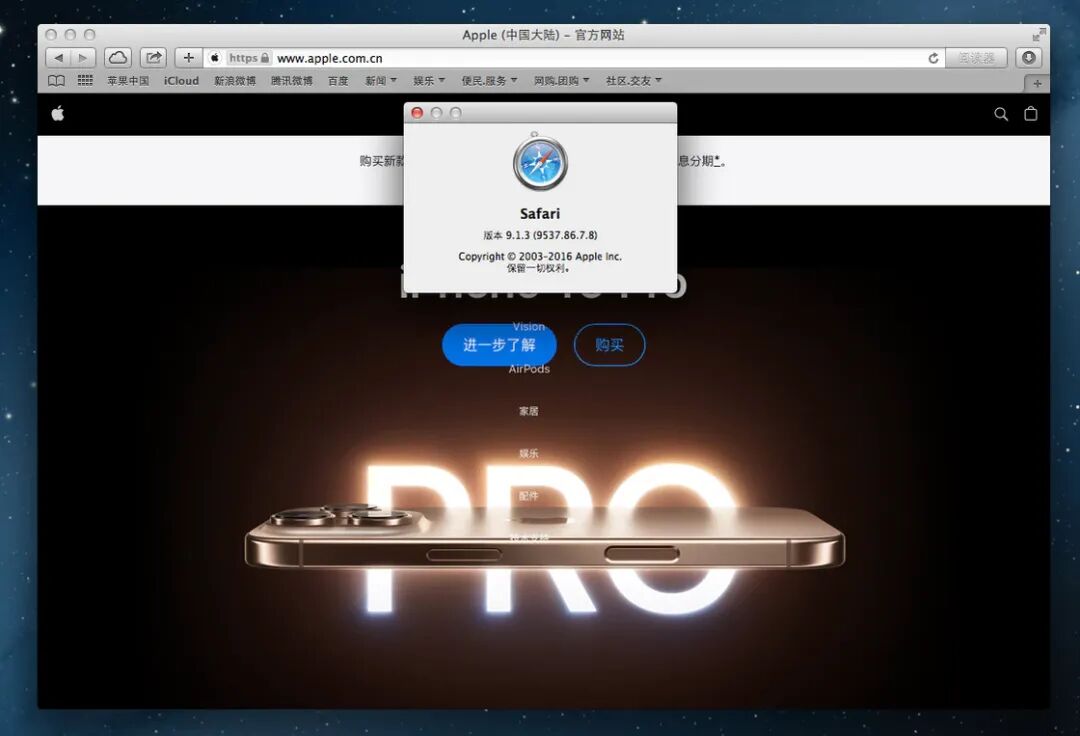1080x736 pixels.
Task: Click the Safari compass icon in About window
Action: point(540,162)
